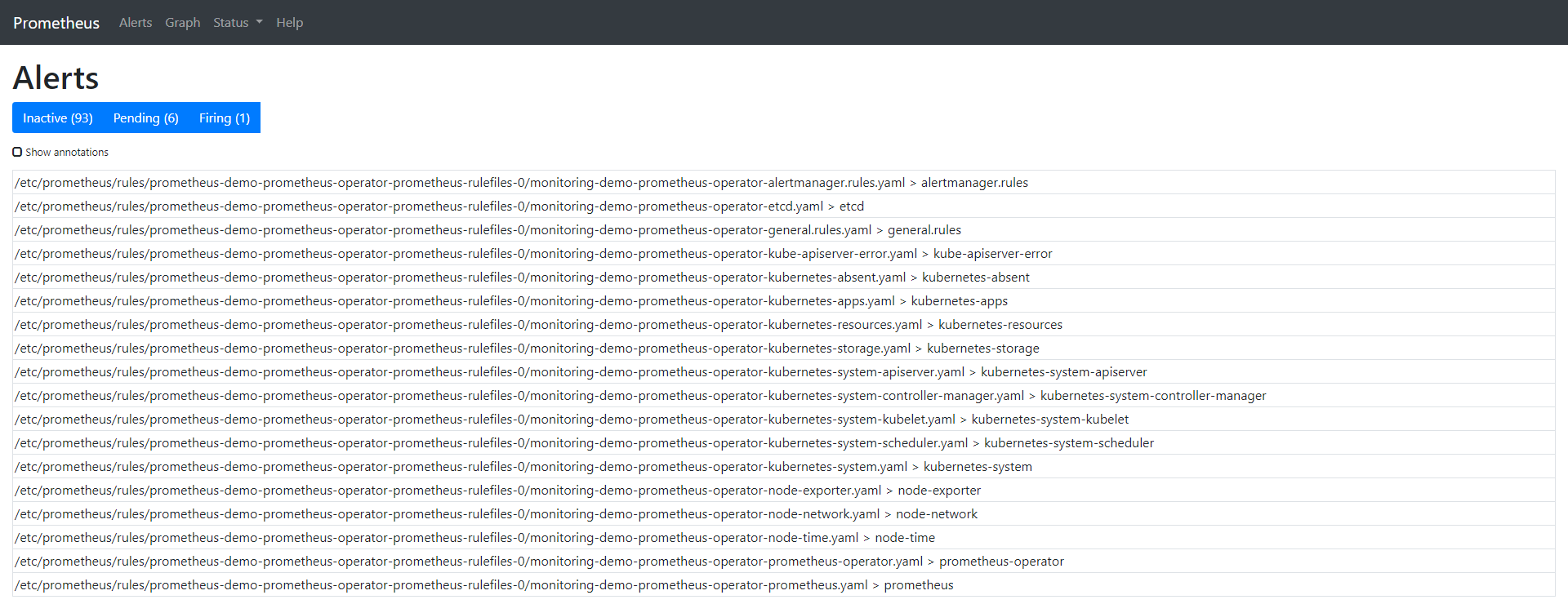Expand the etcd rule group row

tap(784, 207)
